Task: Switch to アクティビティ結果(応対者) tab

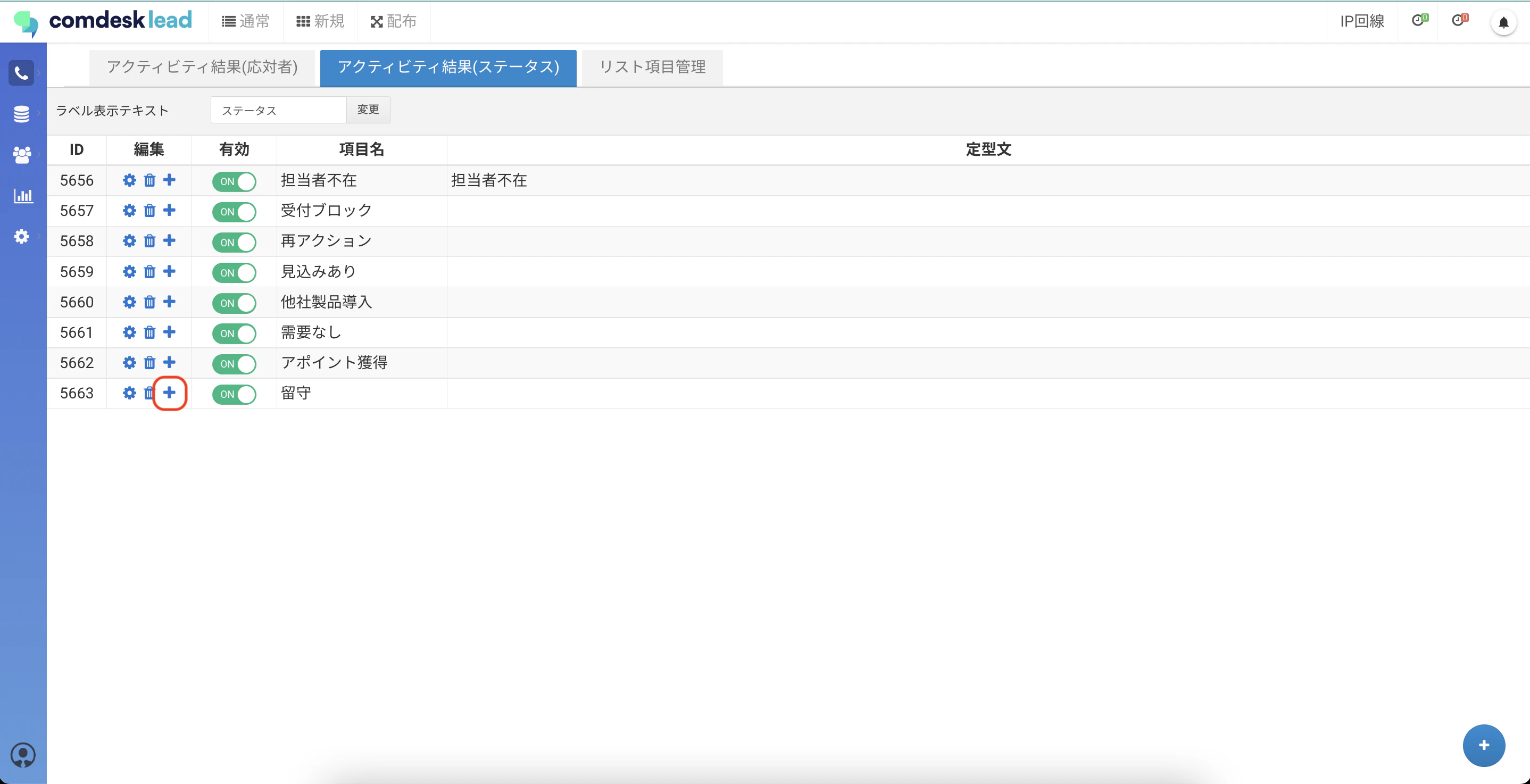Action: tap(202, 67)
